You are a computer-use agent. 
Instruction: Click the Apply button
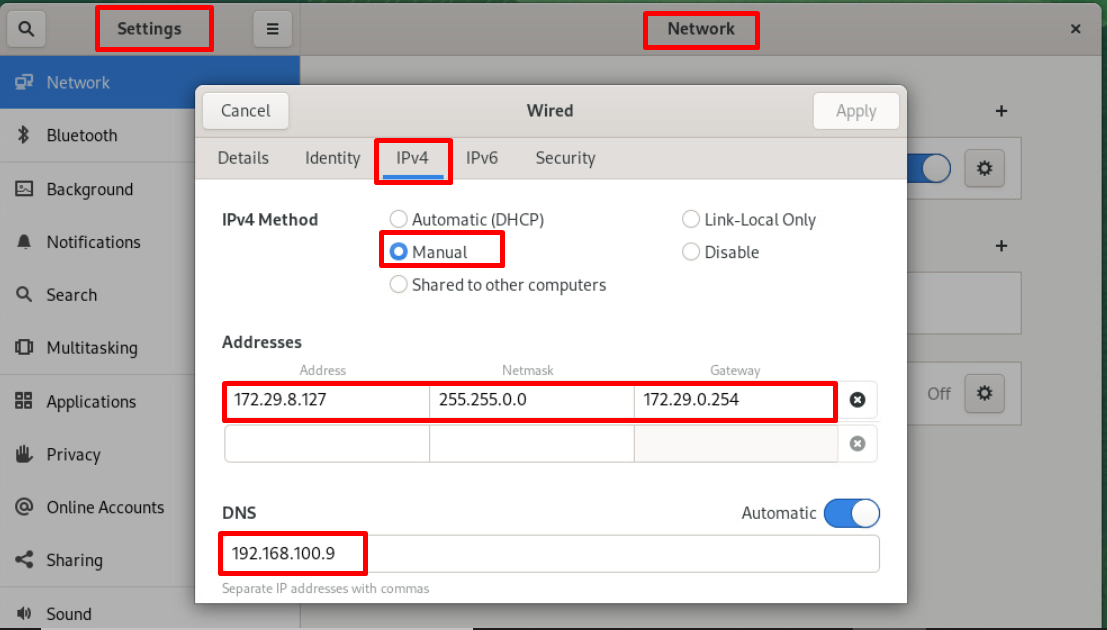(x=856, y=111)
